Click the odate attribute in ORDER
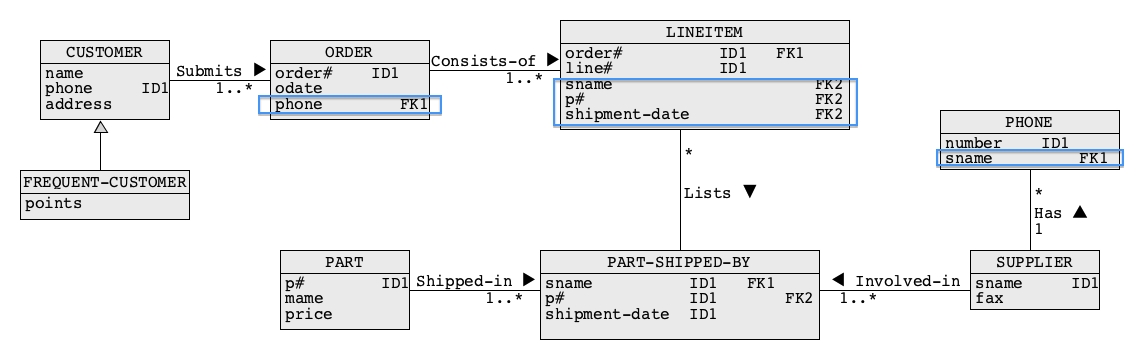Image resolution: width=1140 pixels, height=360 pixels. click(x=298, y=88)
